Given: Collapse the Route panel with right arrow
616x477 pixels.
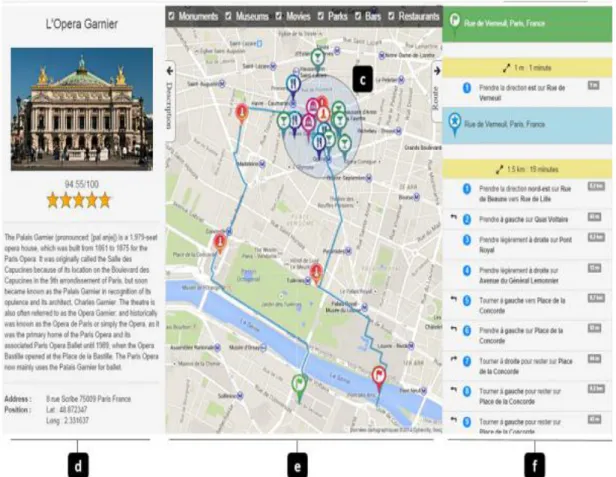Looking at the screenshot, I should 437,71.
